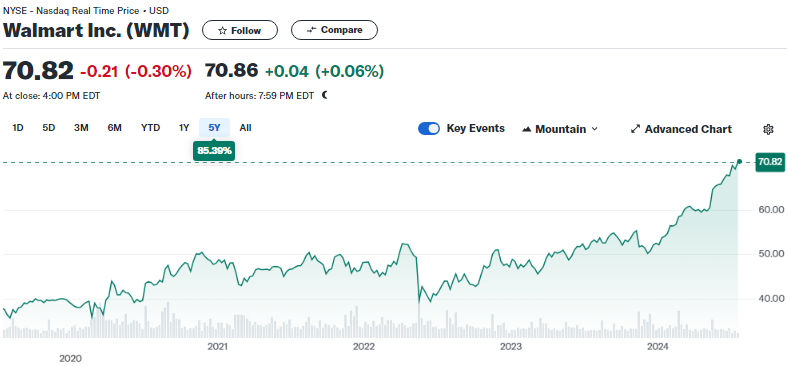This screenshot has width=788, height=366.
Task: Follow Walmart Inc. stock
Action: [x=240, y=31]
